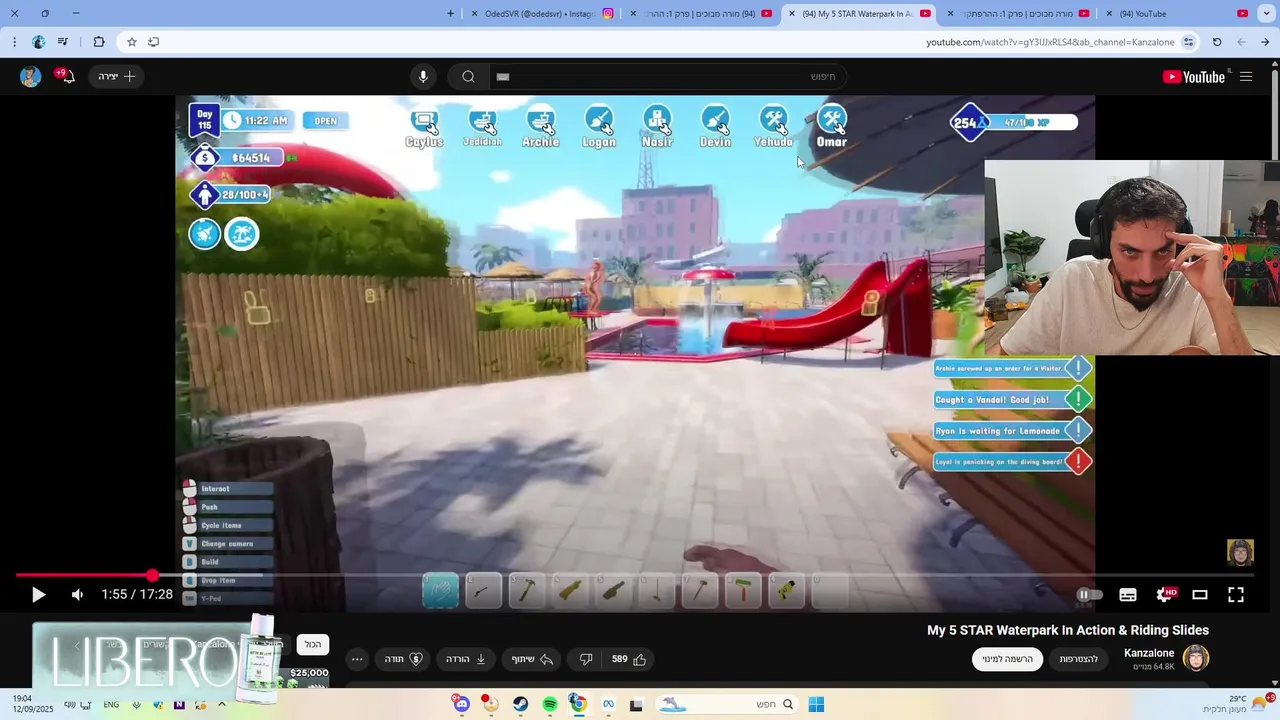1280x720 pixels.
Task: Click the red video progress bar
Action: pos(84,575)
